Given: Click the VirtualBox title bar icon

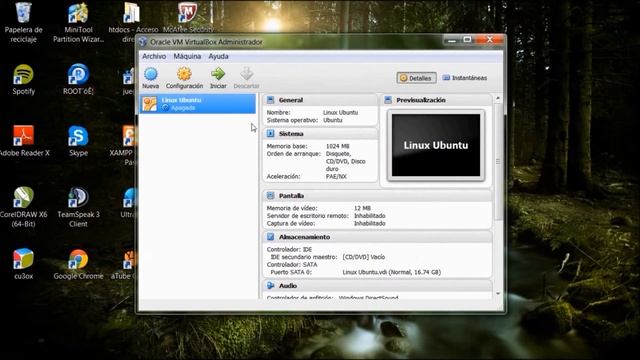Looking at the screenshot, I should click(143, 42).
